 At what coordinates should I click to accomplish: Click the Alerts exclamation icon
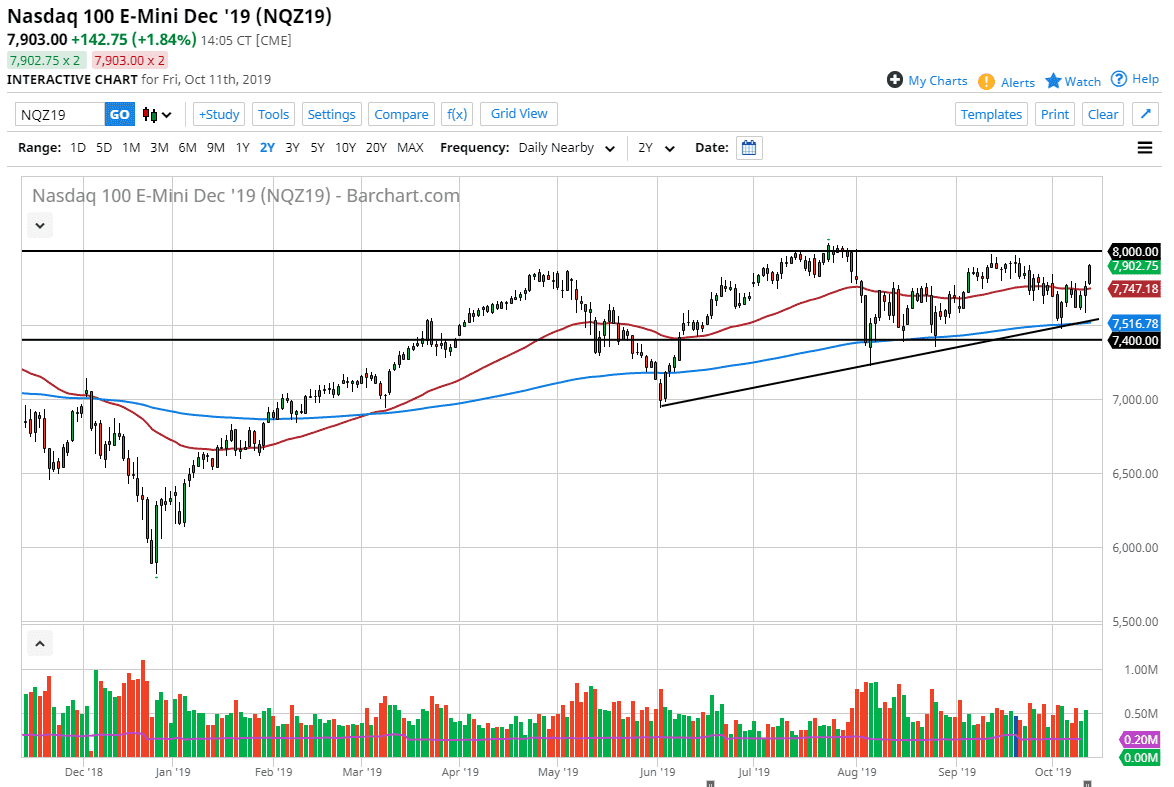(986, 82)
